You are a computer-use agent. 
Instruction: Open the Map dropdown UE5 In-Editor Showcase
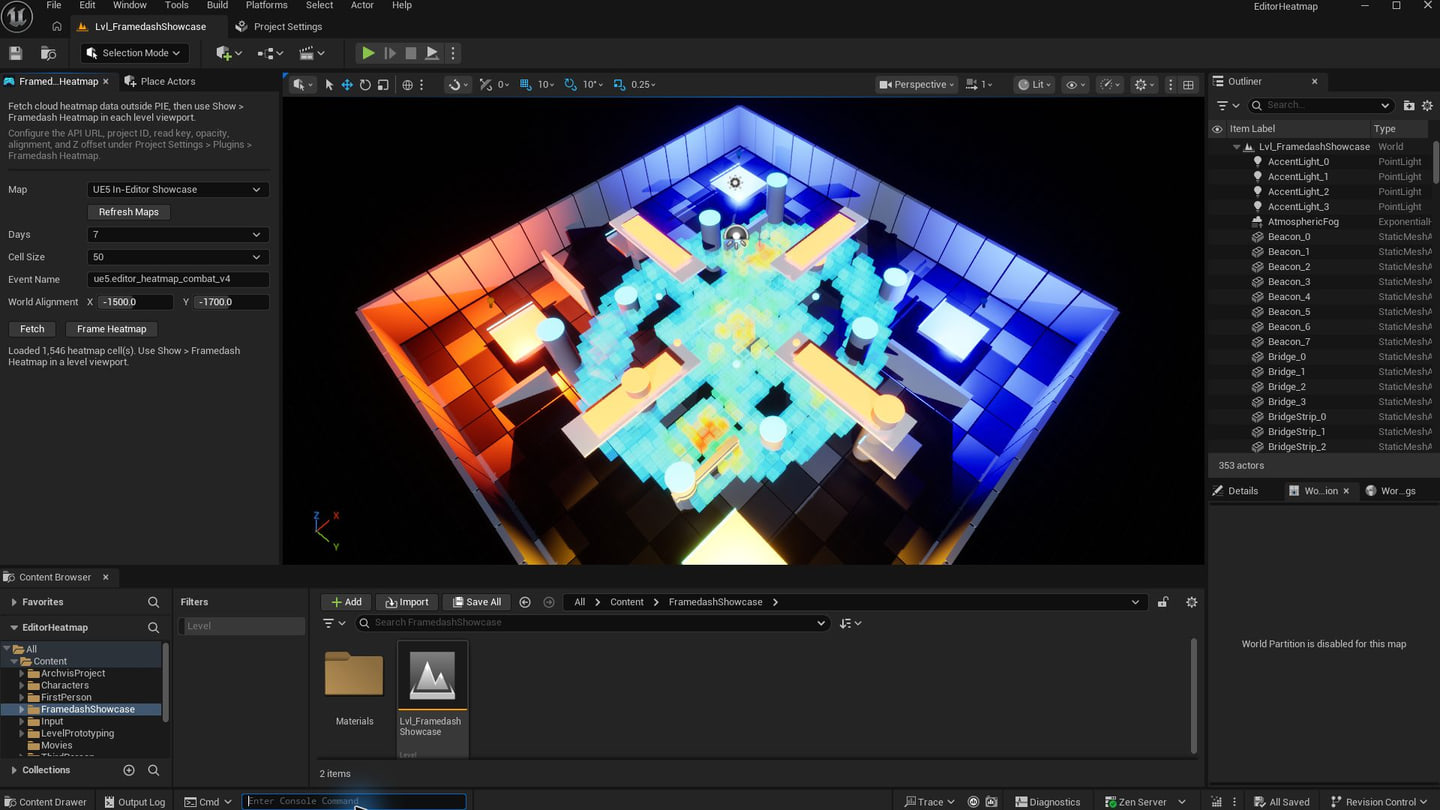point(178,189)
